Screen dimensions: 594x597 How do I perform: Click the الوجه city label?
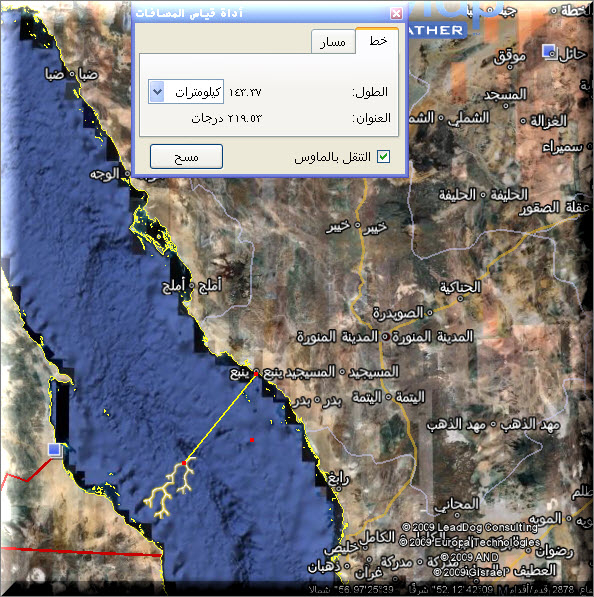(105, 175)
